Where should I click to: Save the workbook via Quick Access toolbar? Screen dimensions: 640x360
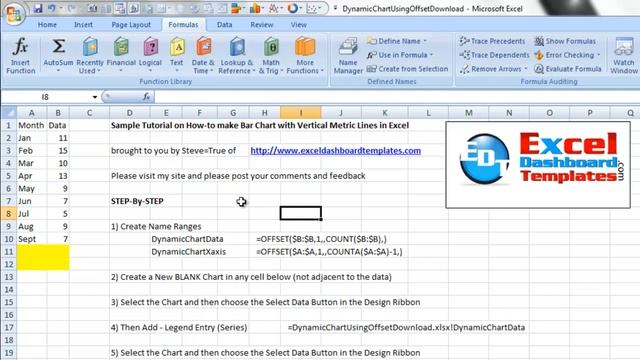pyautogui.click(x=38, y=8)
